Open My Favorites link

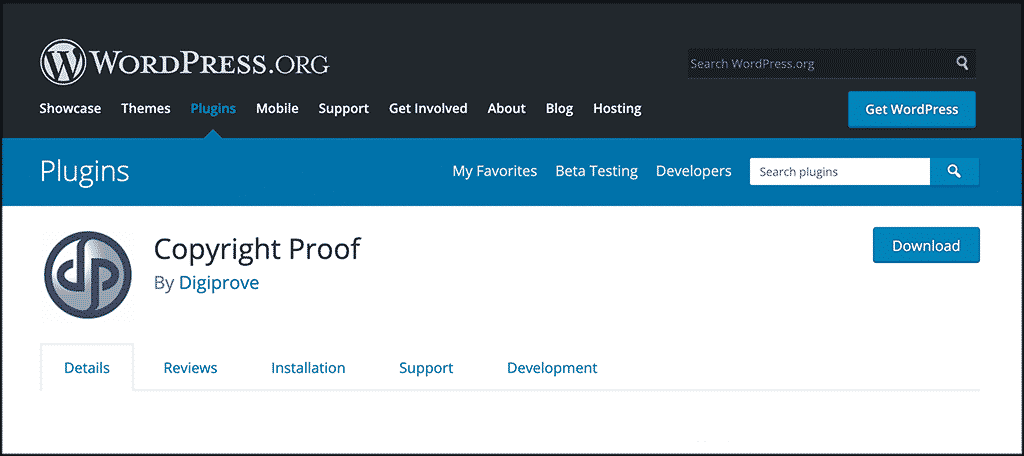[x=494, y=171]
